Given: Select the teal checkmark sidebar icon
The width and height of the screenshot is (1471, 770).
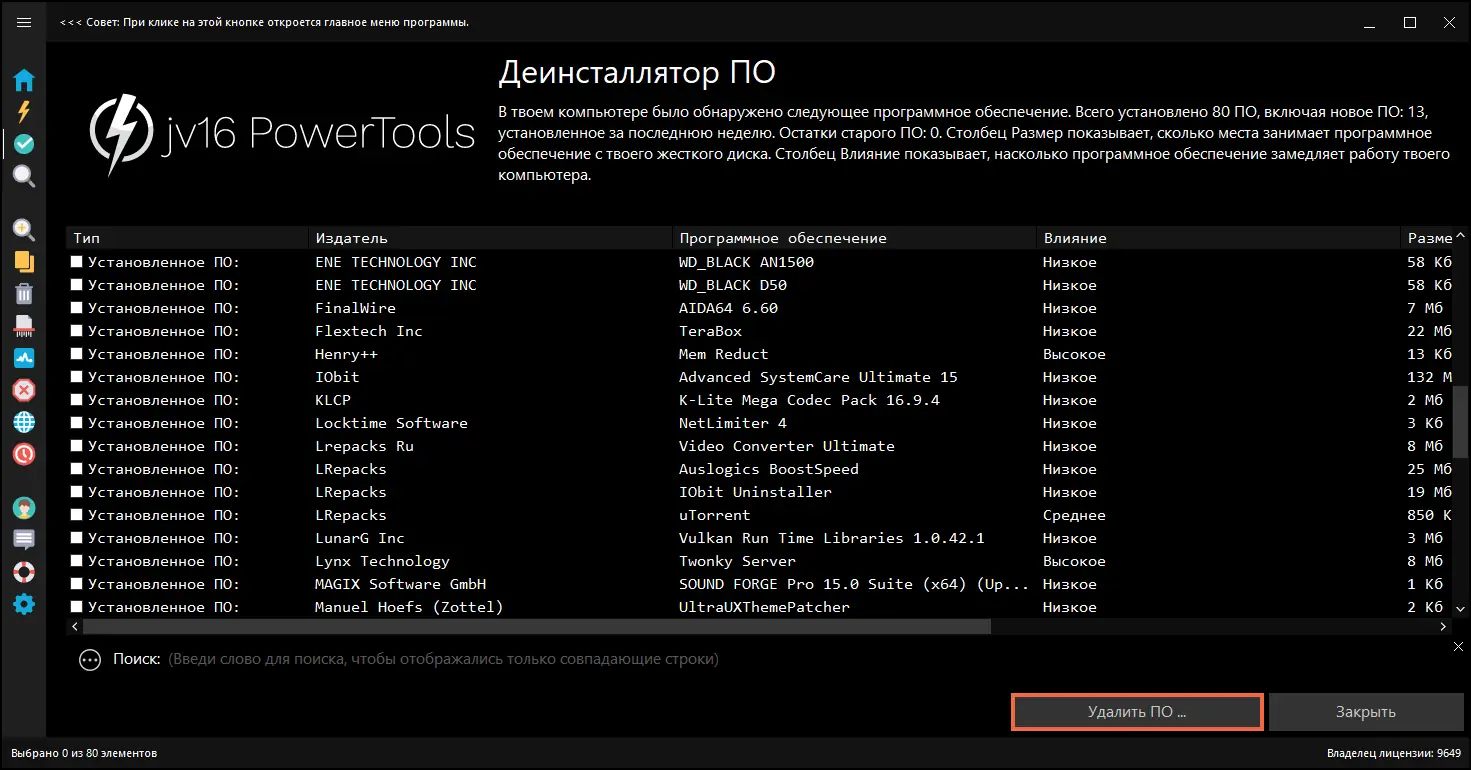Looking at the screenshot, I should pos(24,144).
